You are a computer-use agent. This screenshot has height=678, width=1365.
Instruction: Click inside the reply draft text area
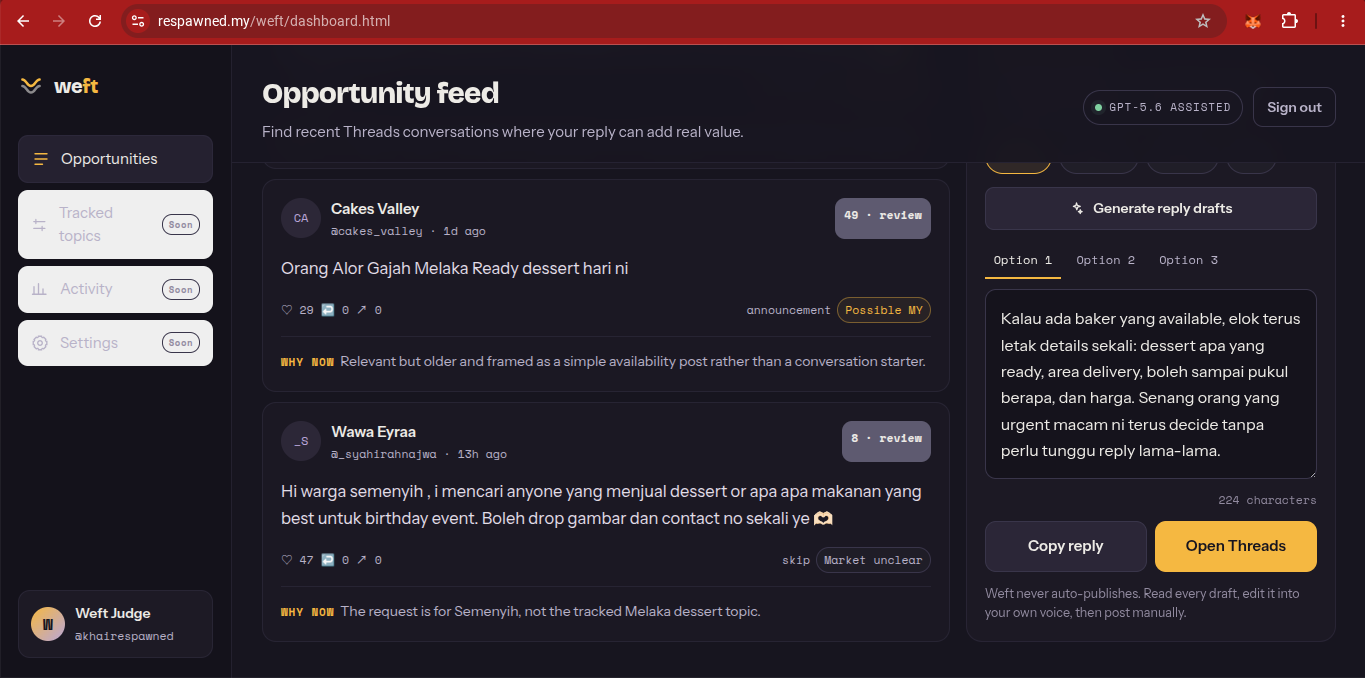pyautogui.click(x=1151, y=385)
